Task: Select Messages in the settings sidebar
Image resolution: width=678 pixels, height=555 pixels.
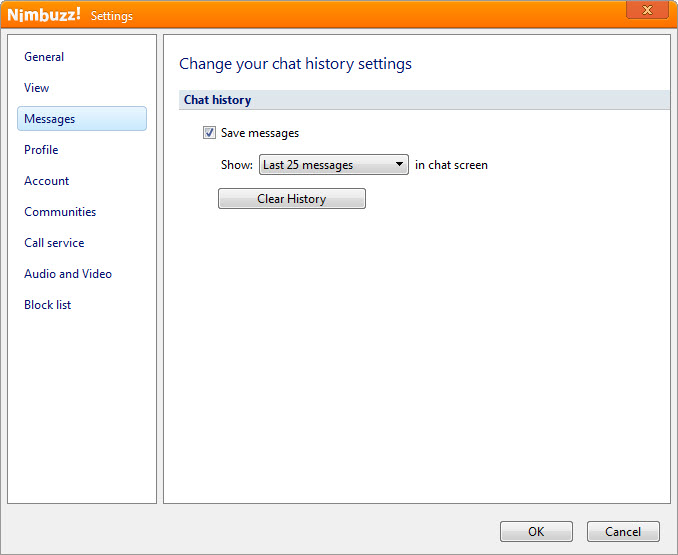Action: coord(50,119)
